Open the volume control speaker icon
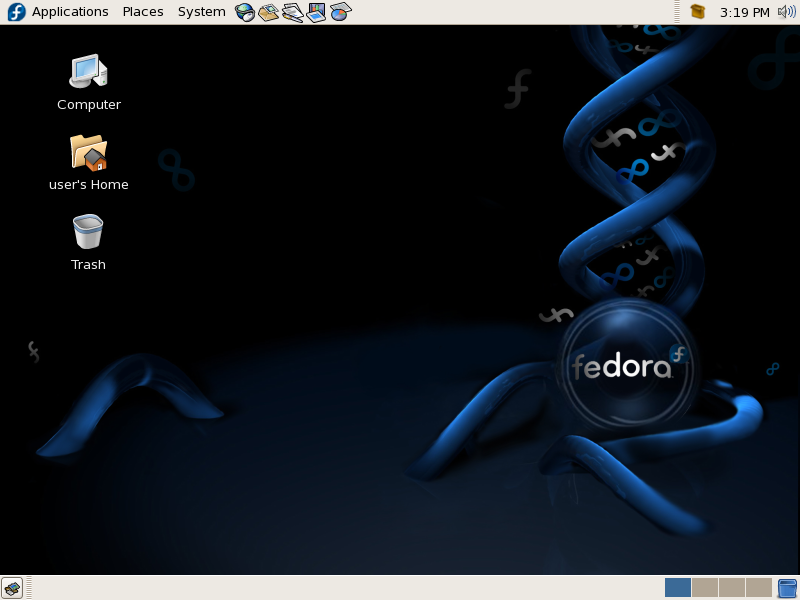 786,11
